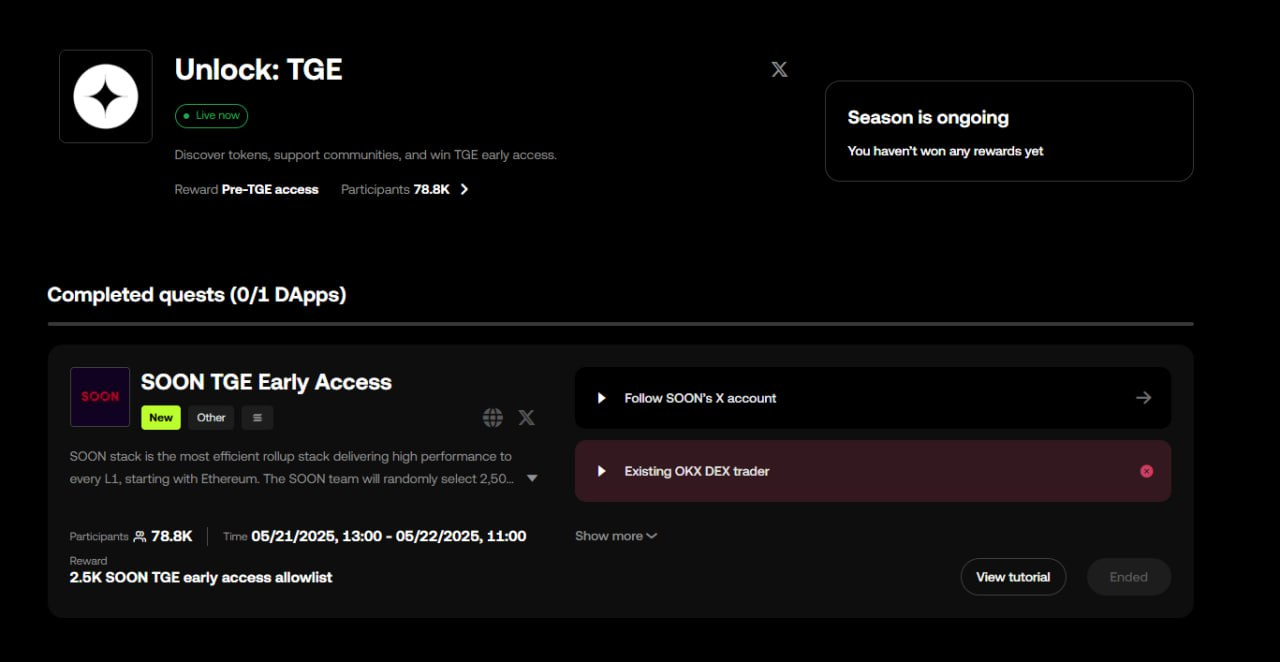Screen dimensions: 1280x662
Task: Click the Unlock: TGE star logo
Action: coord(106,96)
